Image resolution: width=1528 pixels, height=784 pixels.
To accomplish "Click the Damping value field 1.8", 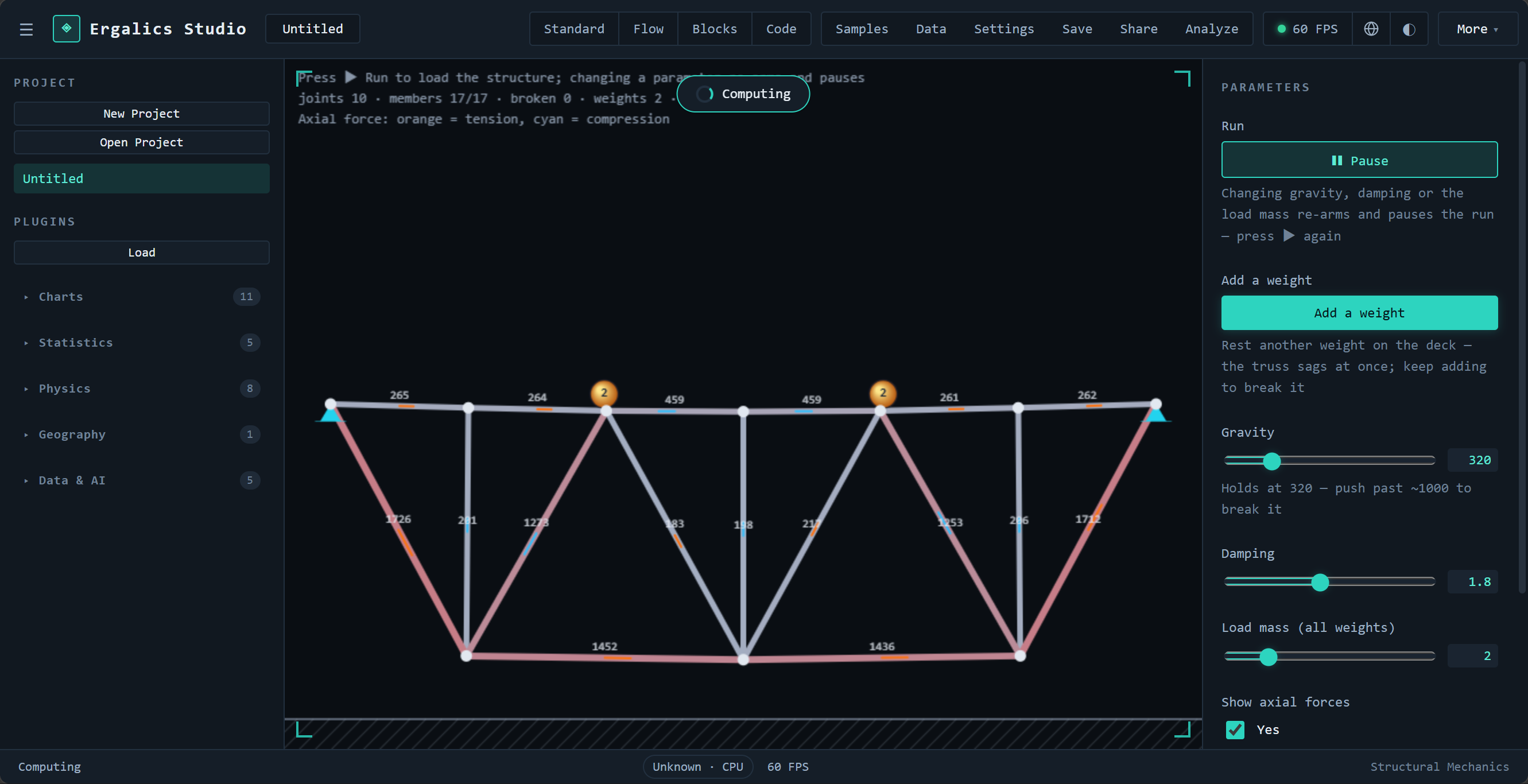I will click(1472, 582).
